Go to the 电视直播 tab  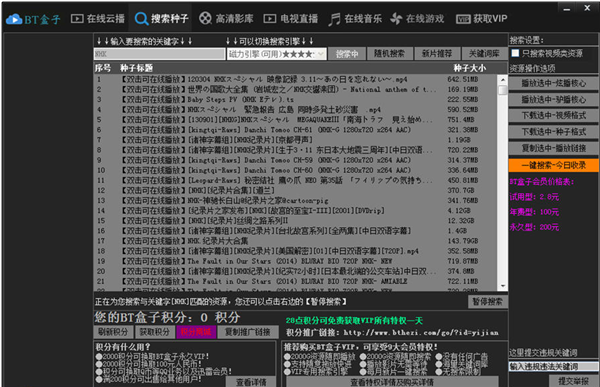(x=291, y=19)
